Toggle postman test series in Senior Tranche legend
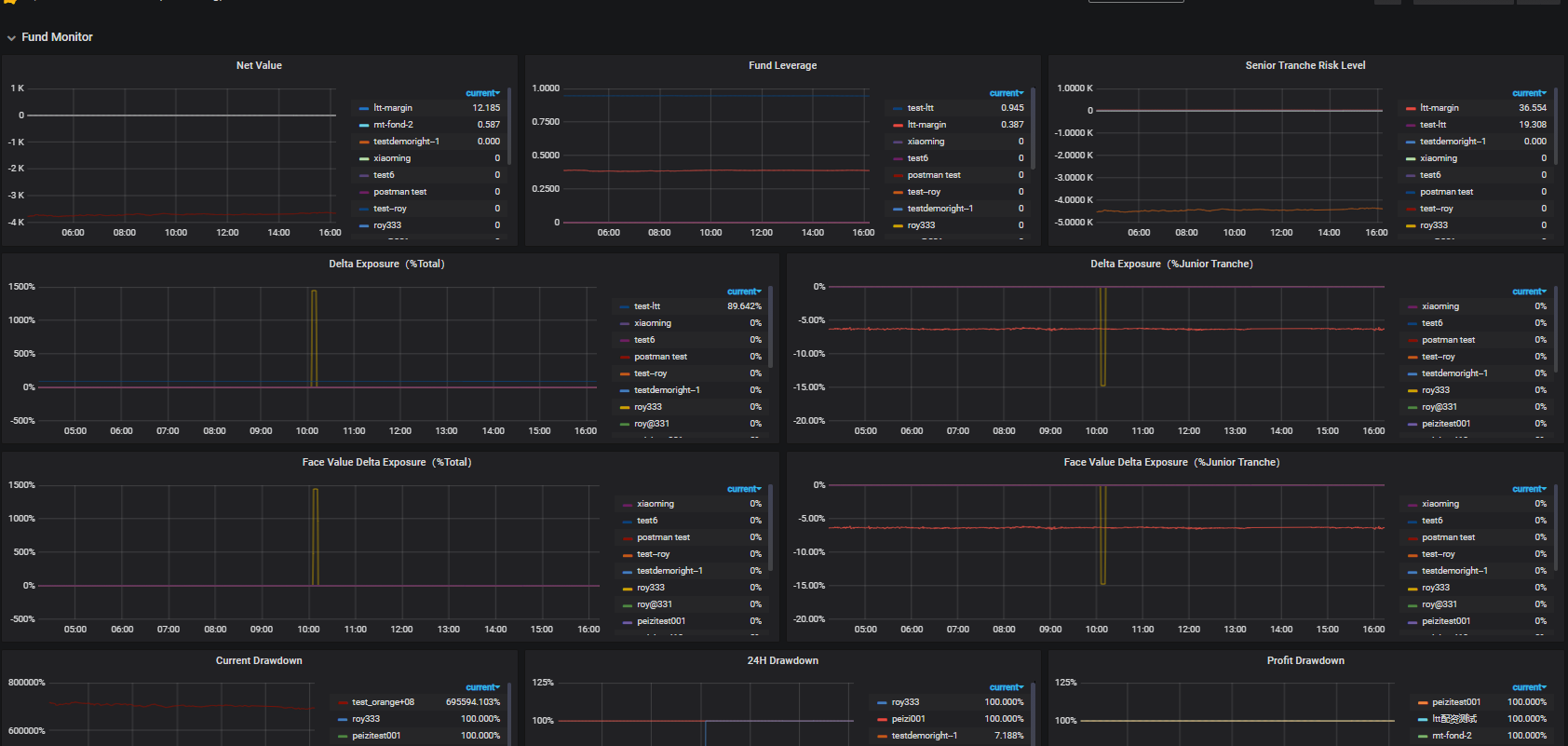 [1446, 192]
